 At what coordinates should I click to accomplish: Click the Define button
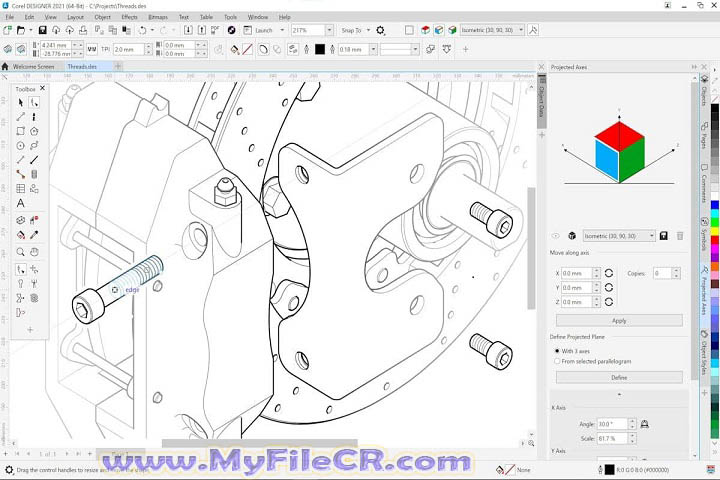(x=619, y=377)
